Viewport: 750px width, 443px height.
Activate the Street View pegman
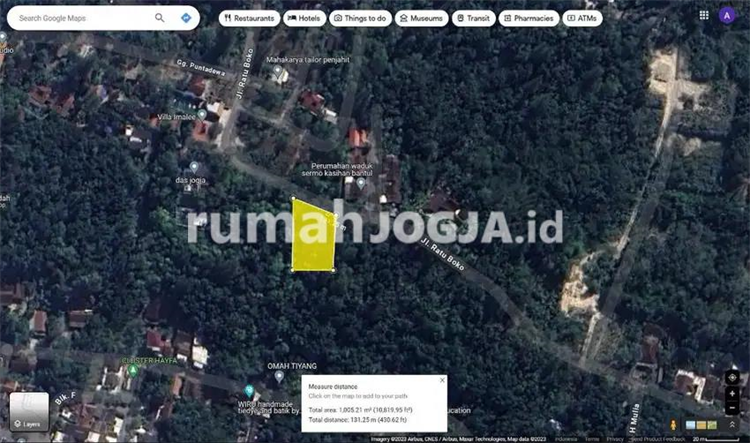pyautogui.click(x=673, y=424)
